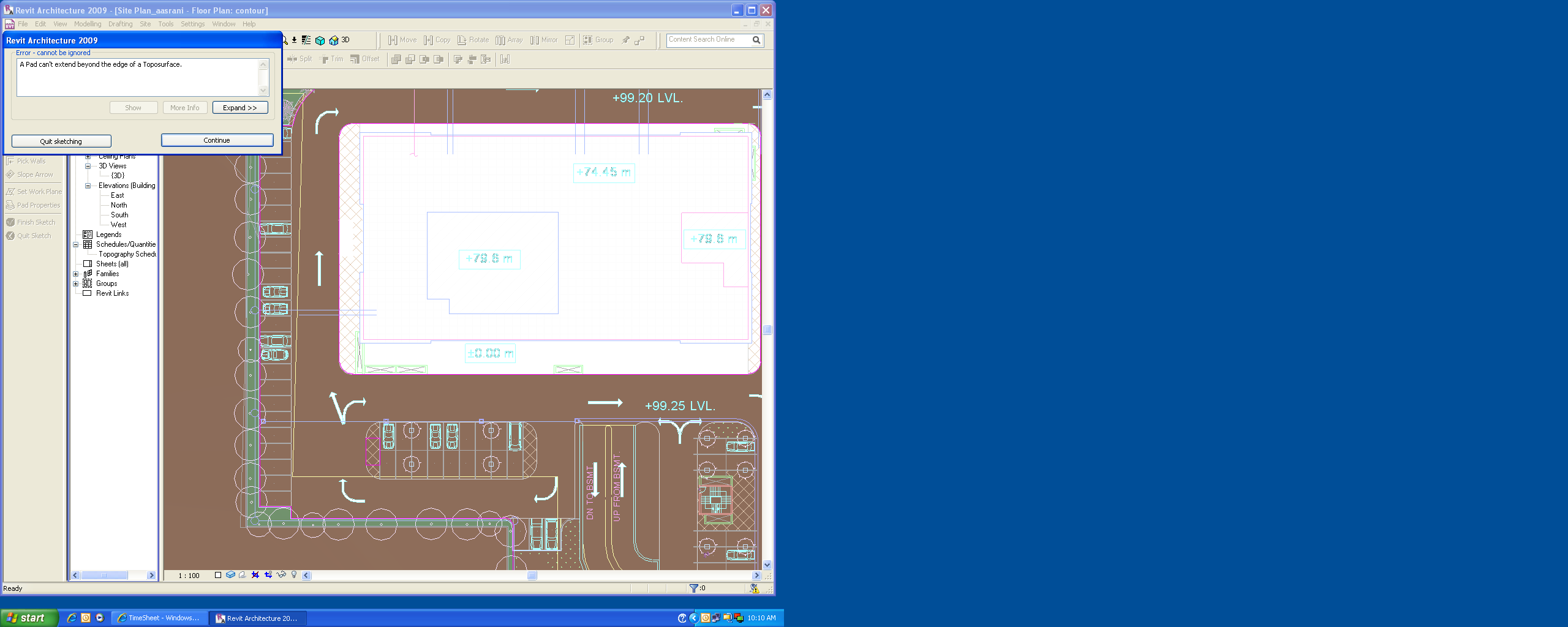This screenshot has width=1568, height=627.
Task: Select the Split tool
Action: 300,59
